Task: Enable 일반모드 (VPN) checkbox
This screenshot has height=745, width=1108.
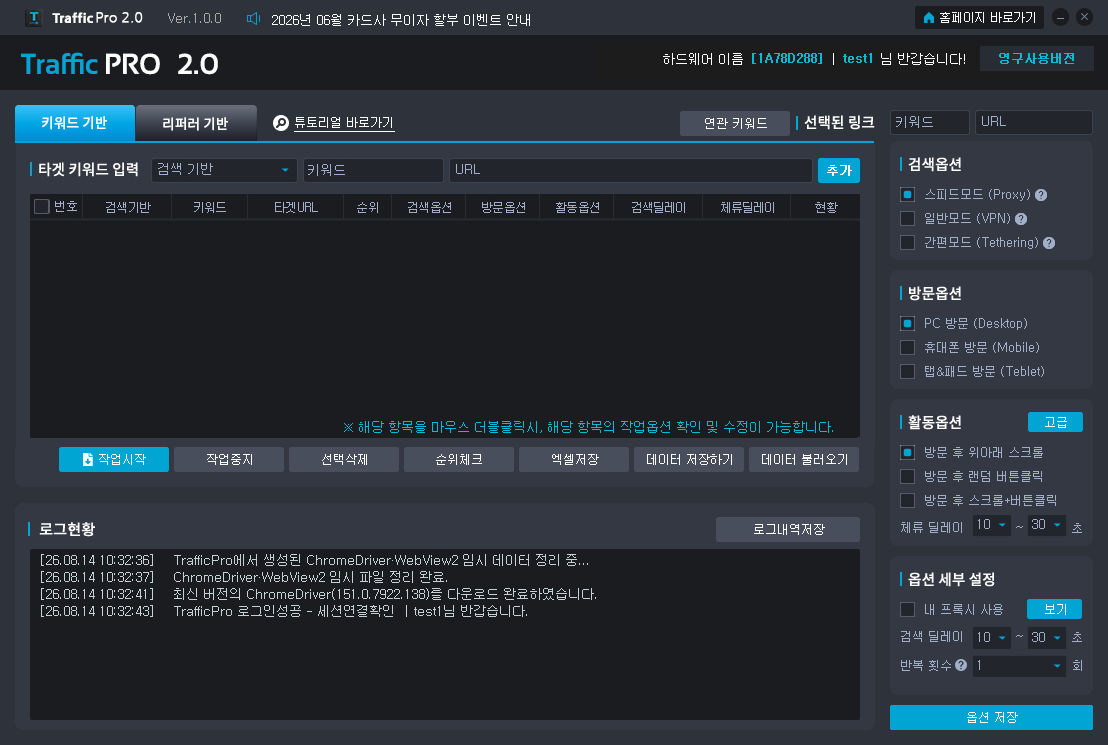Action: pyautogui.click(x=907, y=218)
